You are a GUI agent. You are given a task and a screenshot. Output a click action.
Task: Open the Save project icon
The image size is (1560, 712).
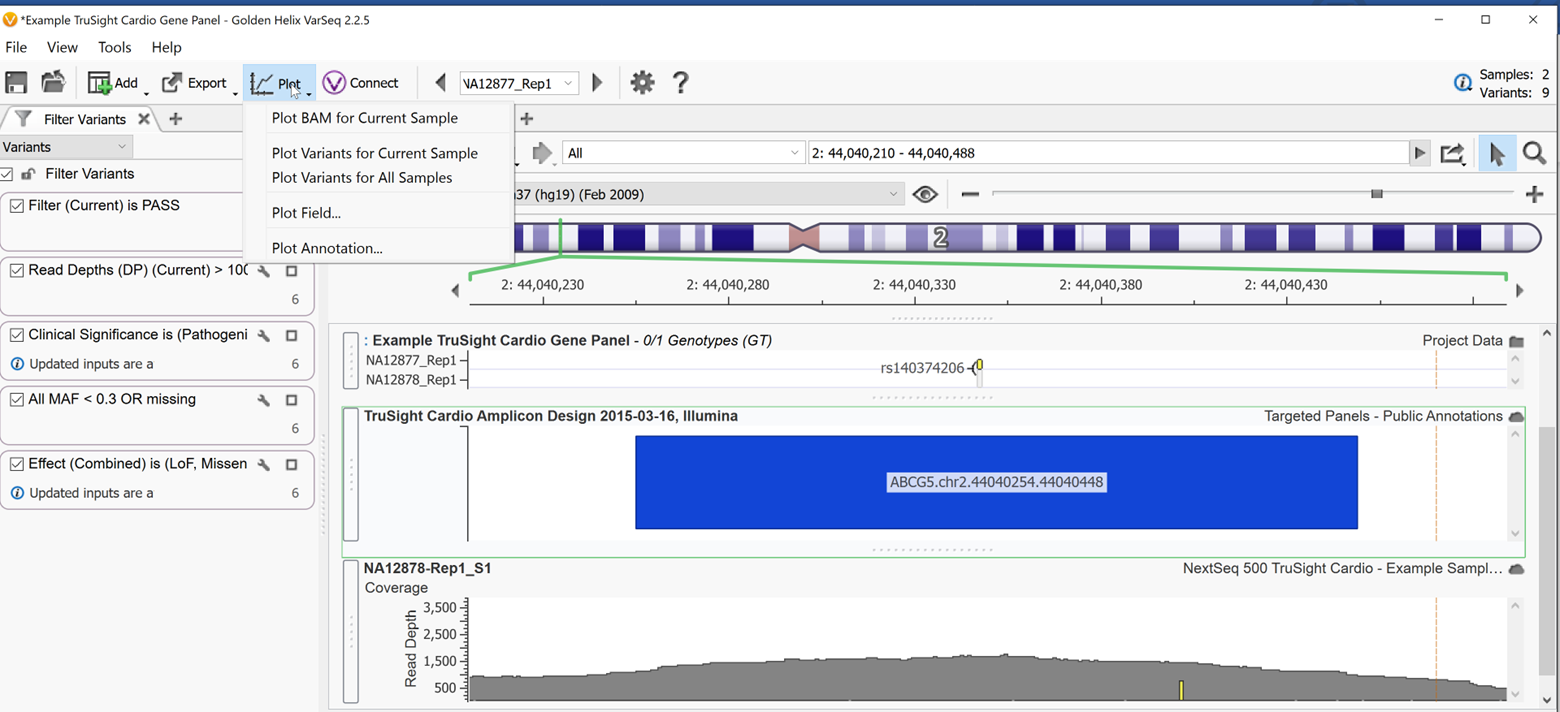(x=16, y=82)
